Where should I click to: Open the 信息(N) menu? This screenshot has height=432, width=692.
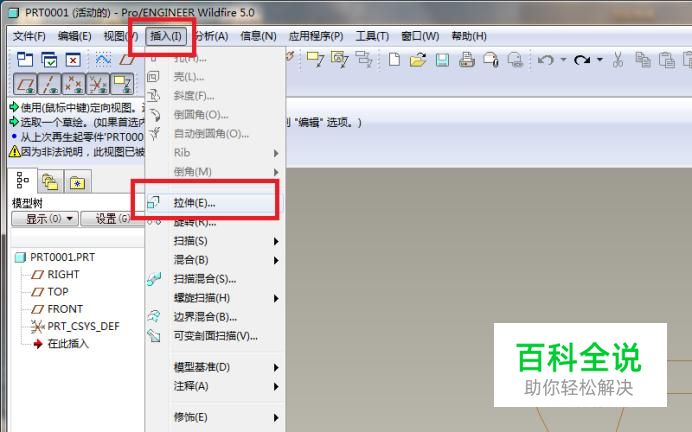click(x=258, y=36)
